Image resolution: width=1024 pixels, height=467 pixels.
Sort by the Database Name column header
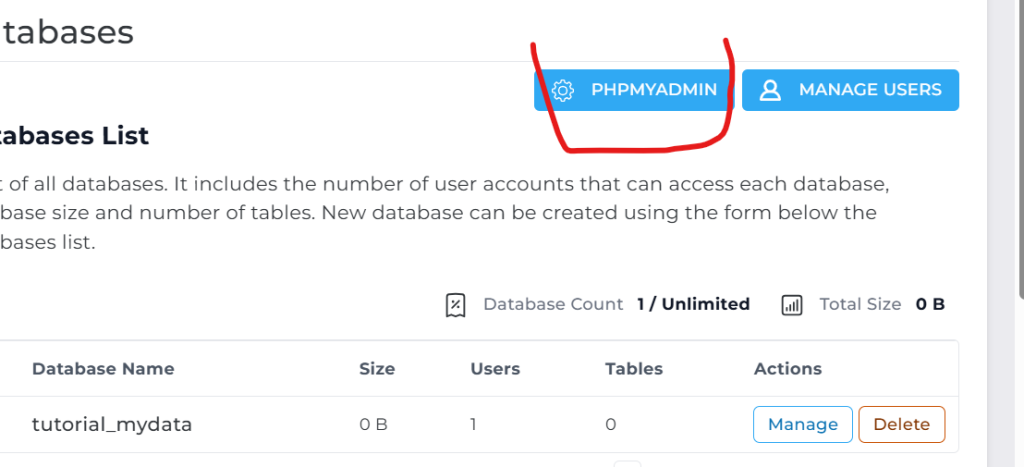103,369
